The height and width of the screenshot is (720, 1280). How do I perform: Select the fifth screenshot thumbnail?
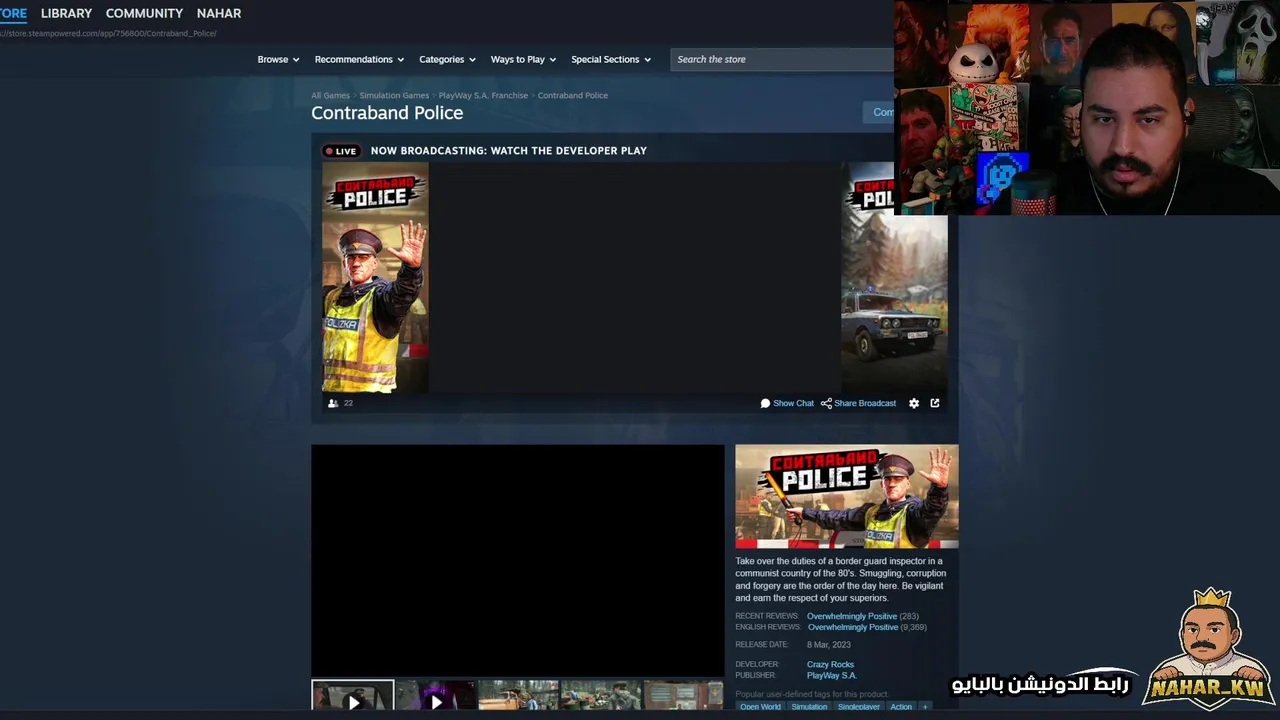tap(683, 695)
